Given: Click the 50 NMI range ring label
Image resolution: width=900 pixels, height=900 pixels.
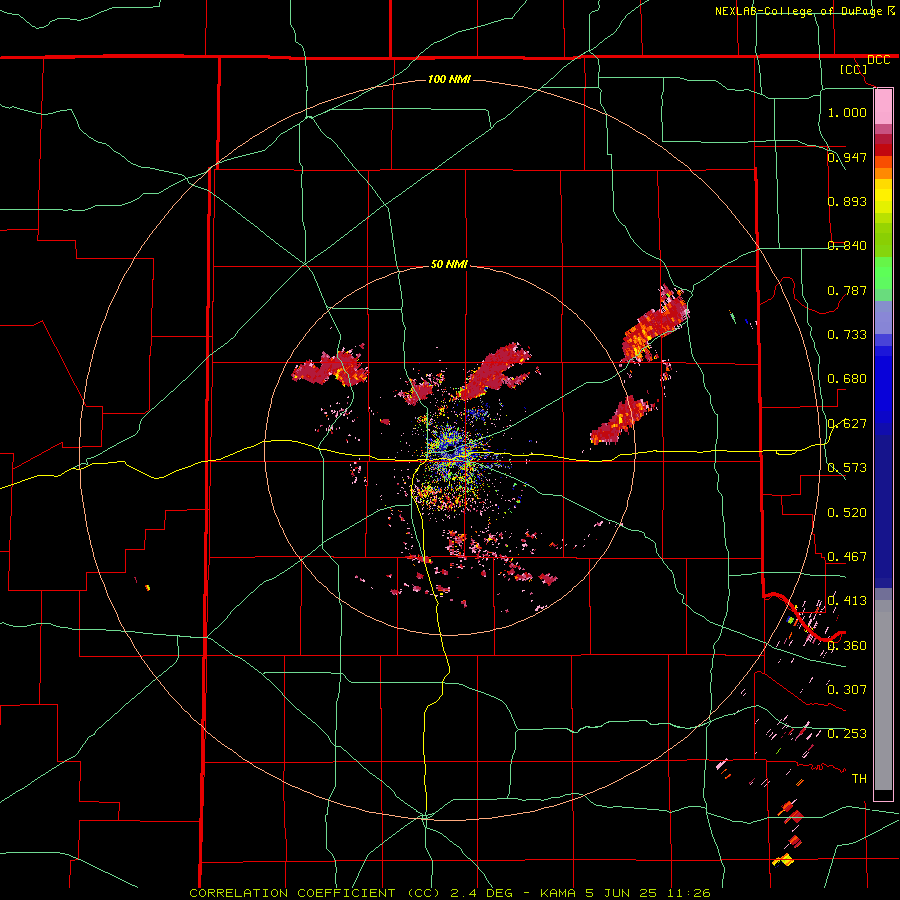Looking at the screenshot, I should 449,265.
